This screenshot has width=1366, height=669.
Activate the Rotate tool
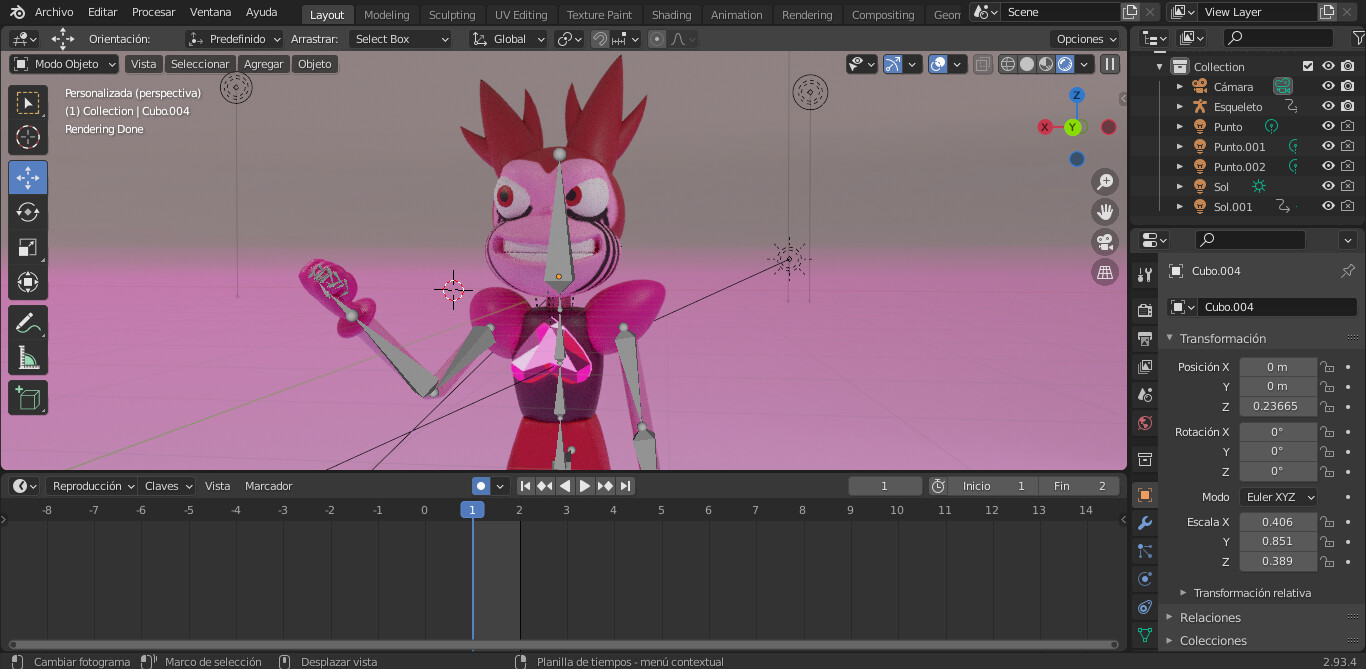coord(28,212)
